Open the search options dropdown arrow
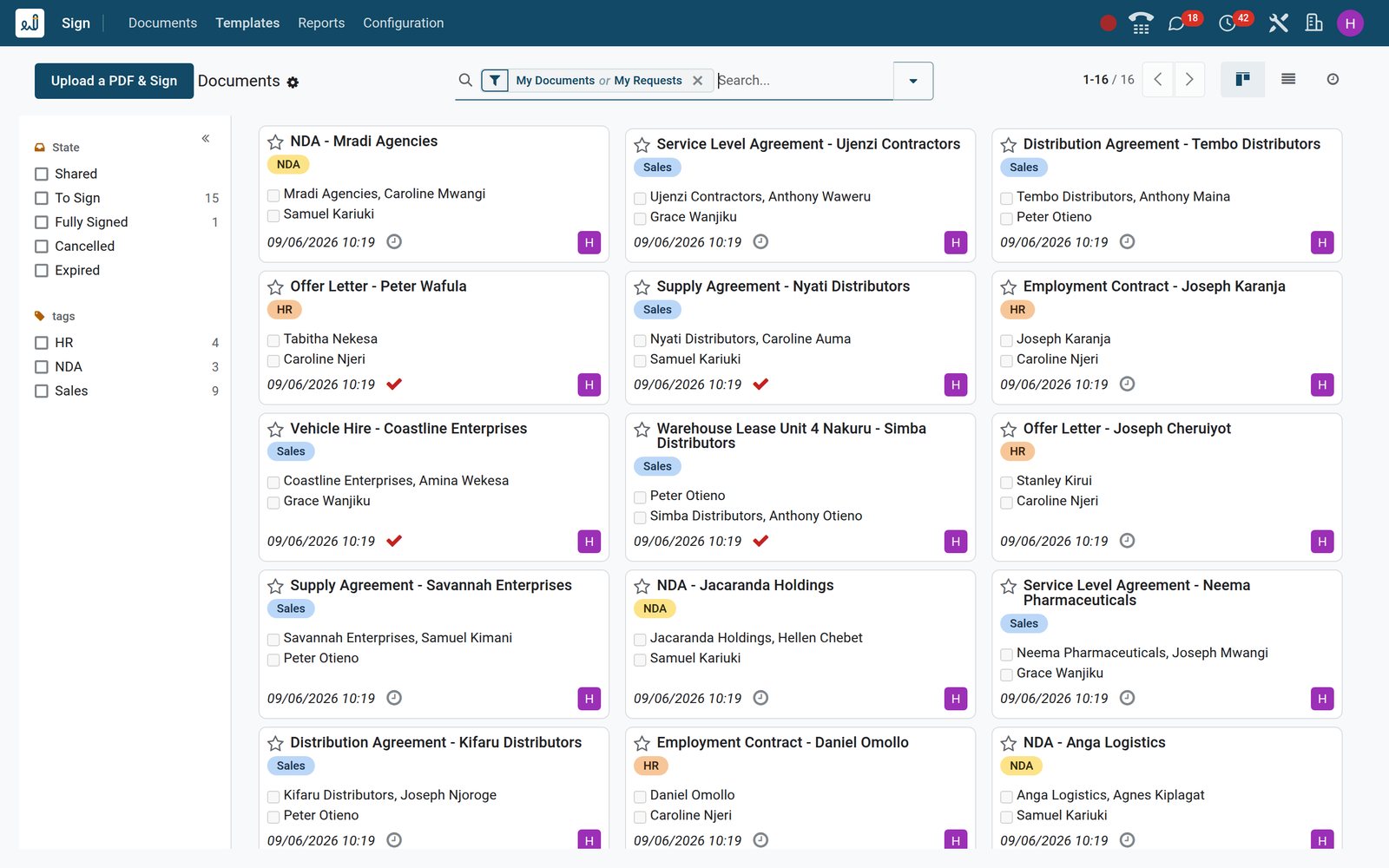 click(x=913, y=81)
